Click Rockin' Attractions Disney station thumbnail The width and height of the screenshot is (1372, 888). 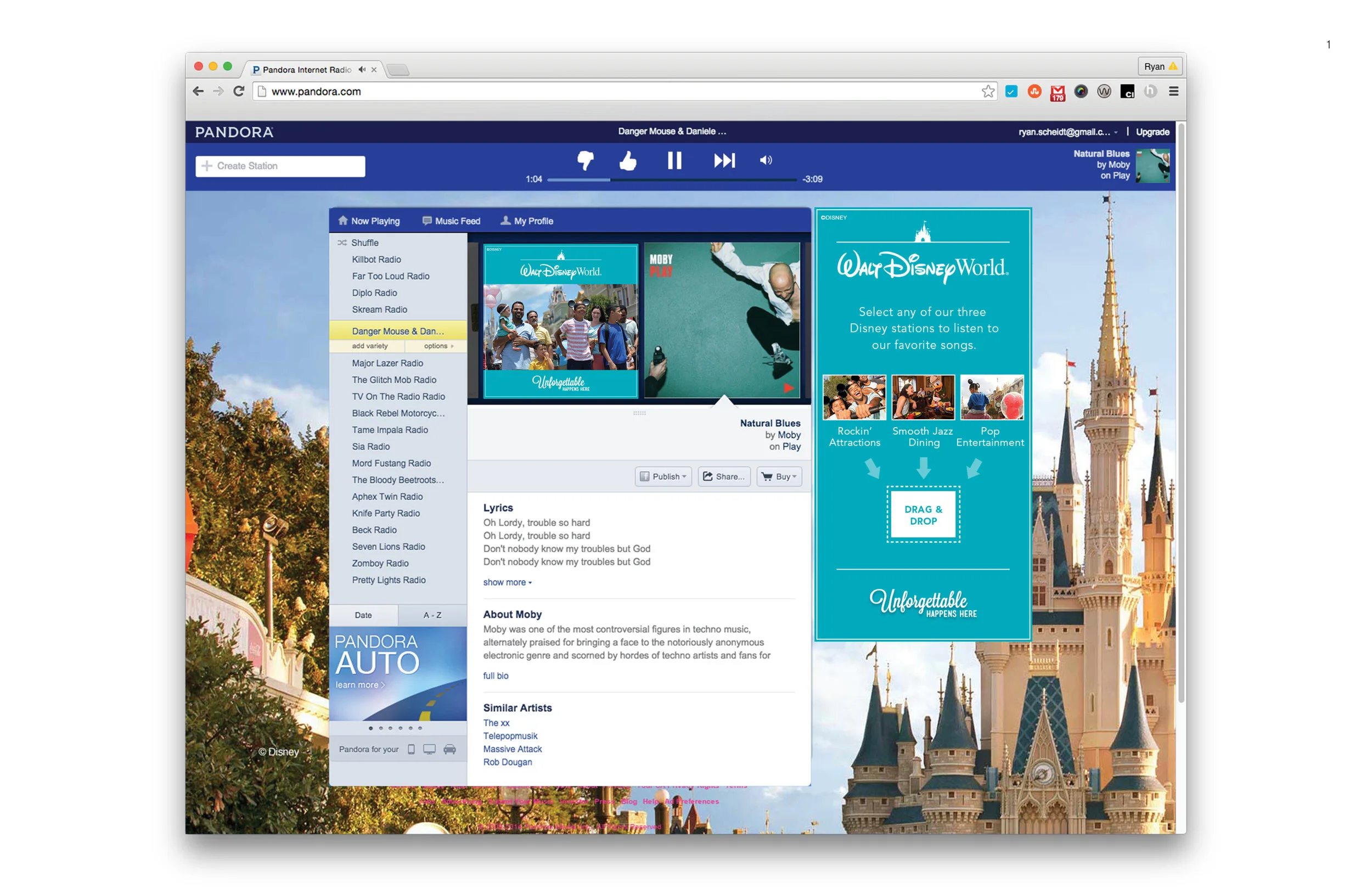[x=854, y=397]
